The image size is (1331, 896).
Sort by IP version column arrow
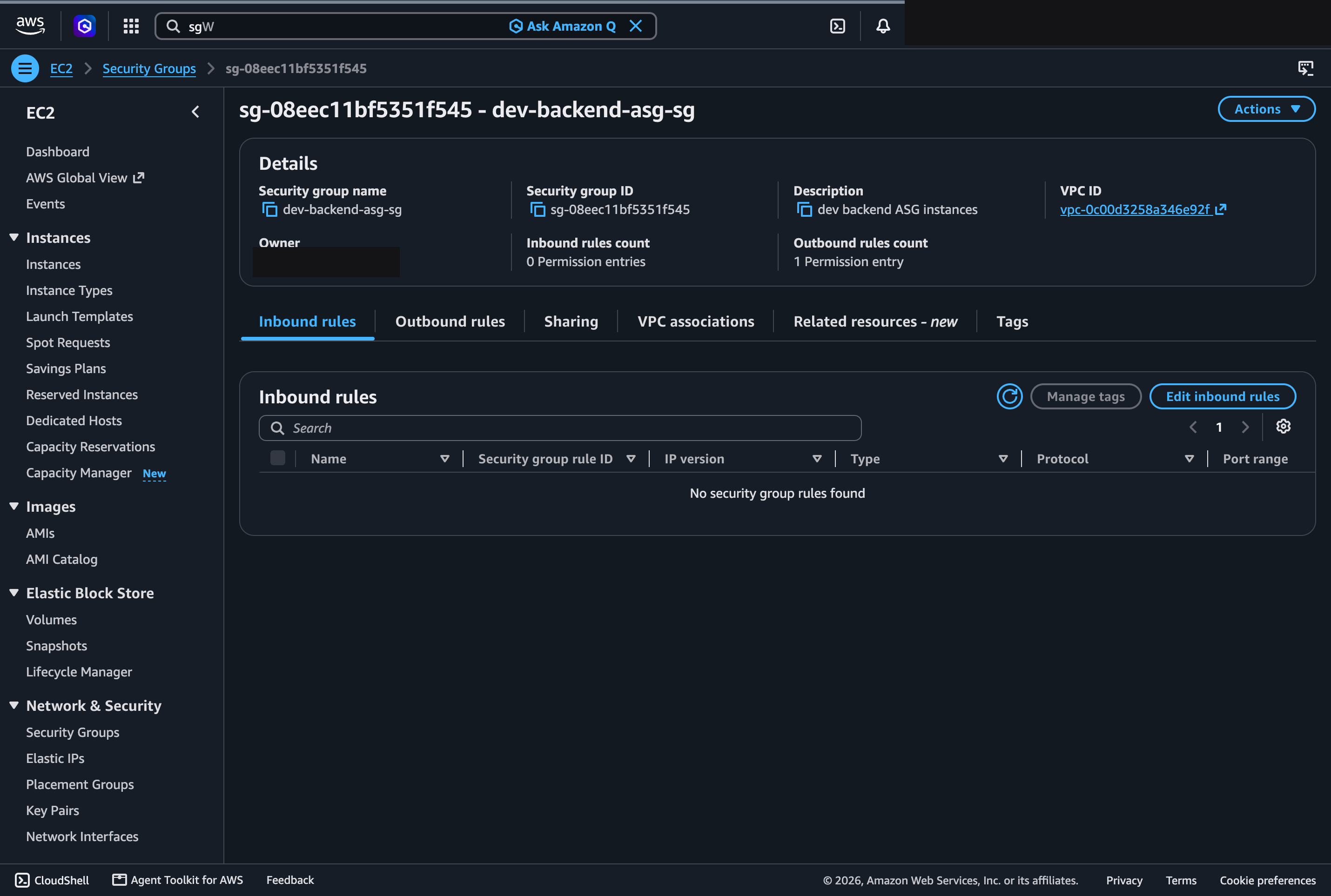pyautogui.click(x=817, y=459)
